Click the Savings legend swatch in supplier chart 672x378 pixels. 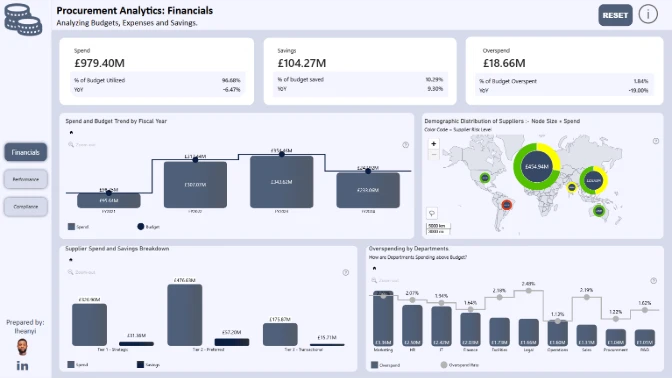[140, 364]
